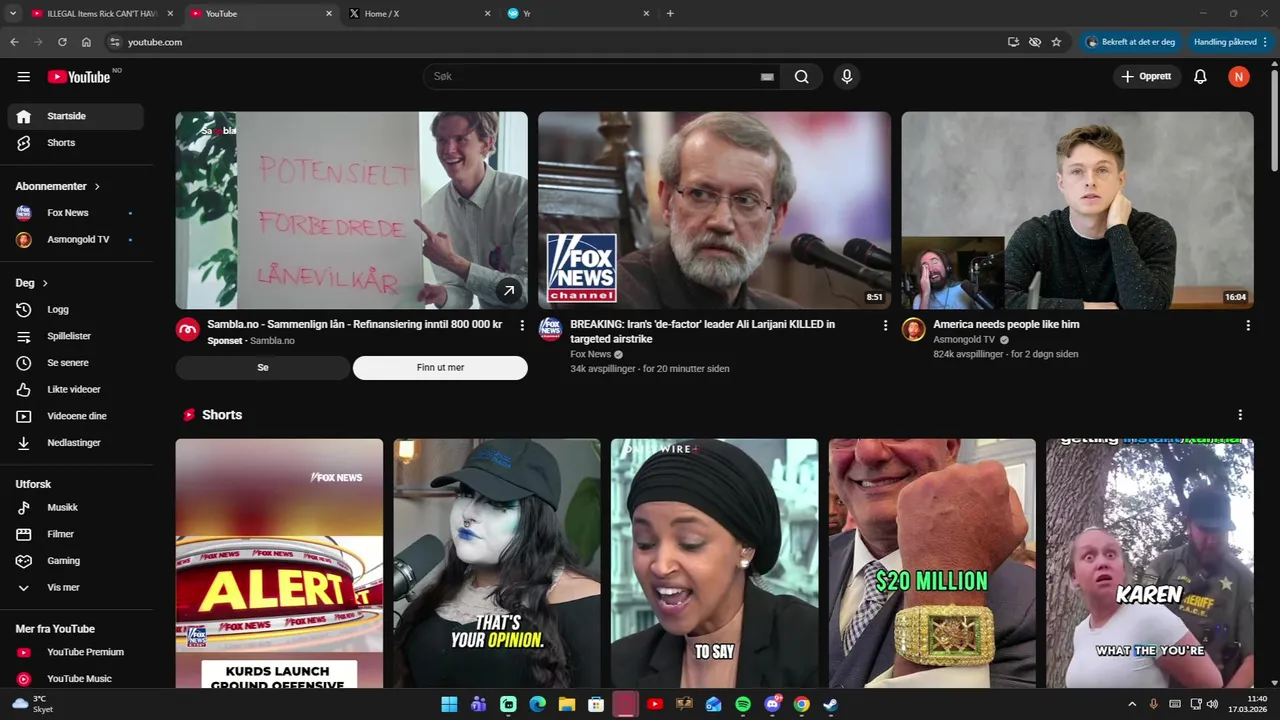This screenshot has width=1280, height=720.
Task: Open the Windows Start menu
Action: coord(449,704)
